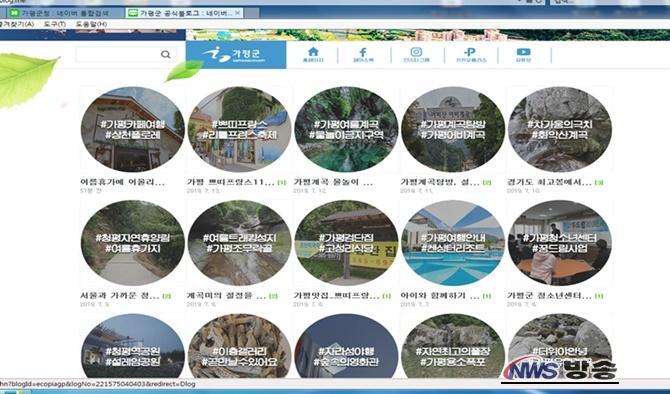The width and height of the screenshot is (670, 394).
Task: Open the #가평카페여행 #상천플로레 thumbnail
Action: click(x=132, y=129)
